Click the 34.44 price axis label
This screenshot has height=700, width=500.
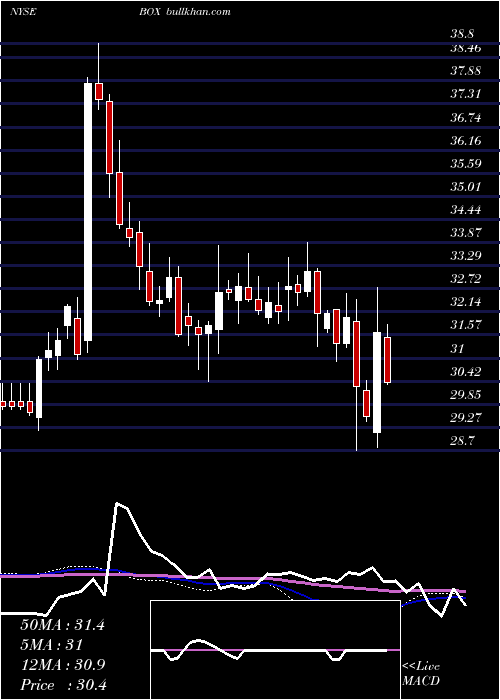click(466, 209)
